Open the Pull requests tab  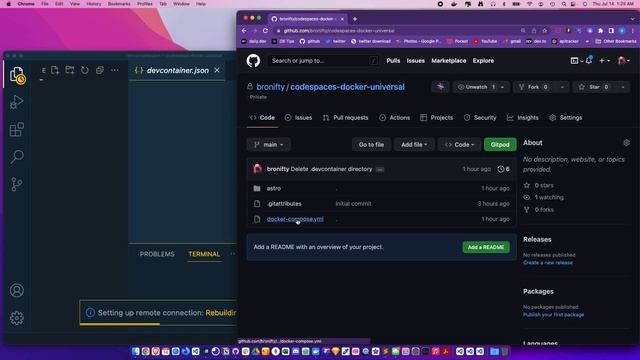(x=345, y=118)
